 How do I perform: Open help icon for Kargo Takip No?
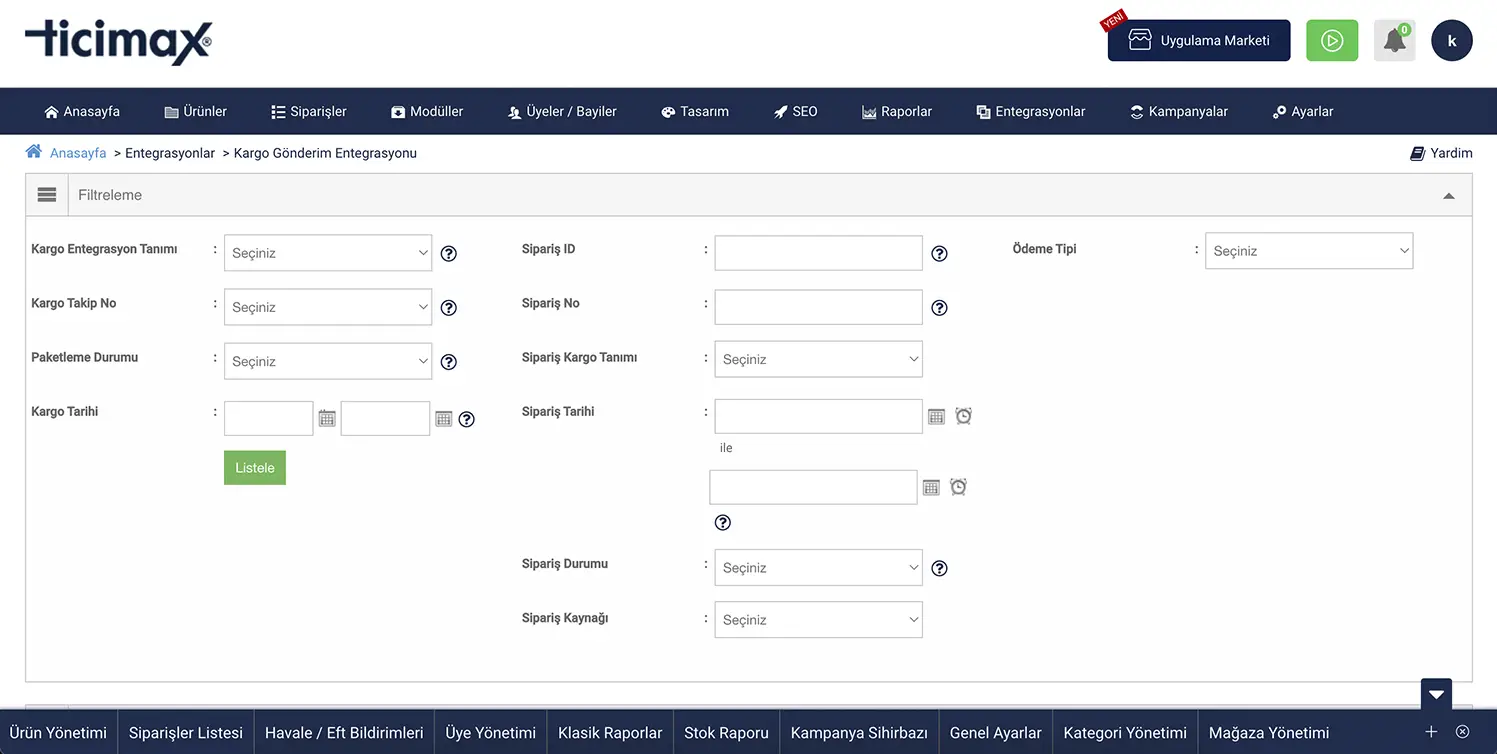(x=449, y=307)
